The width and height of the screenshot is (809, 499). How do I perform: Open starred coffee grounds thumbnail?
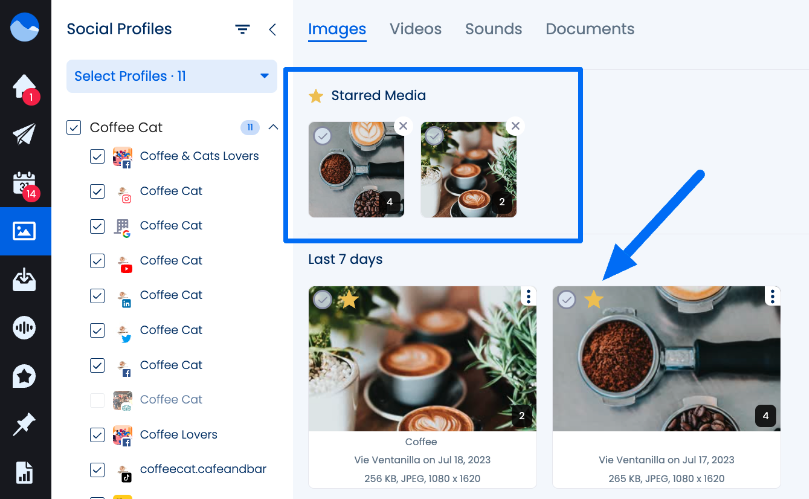356,170
